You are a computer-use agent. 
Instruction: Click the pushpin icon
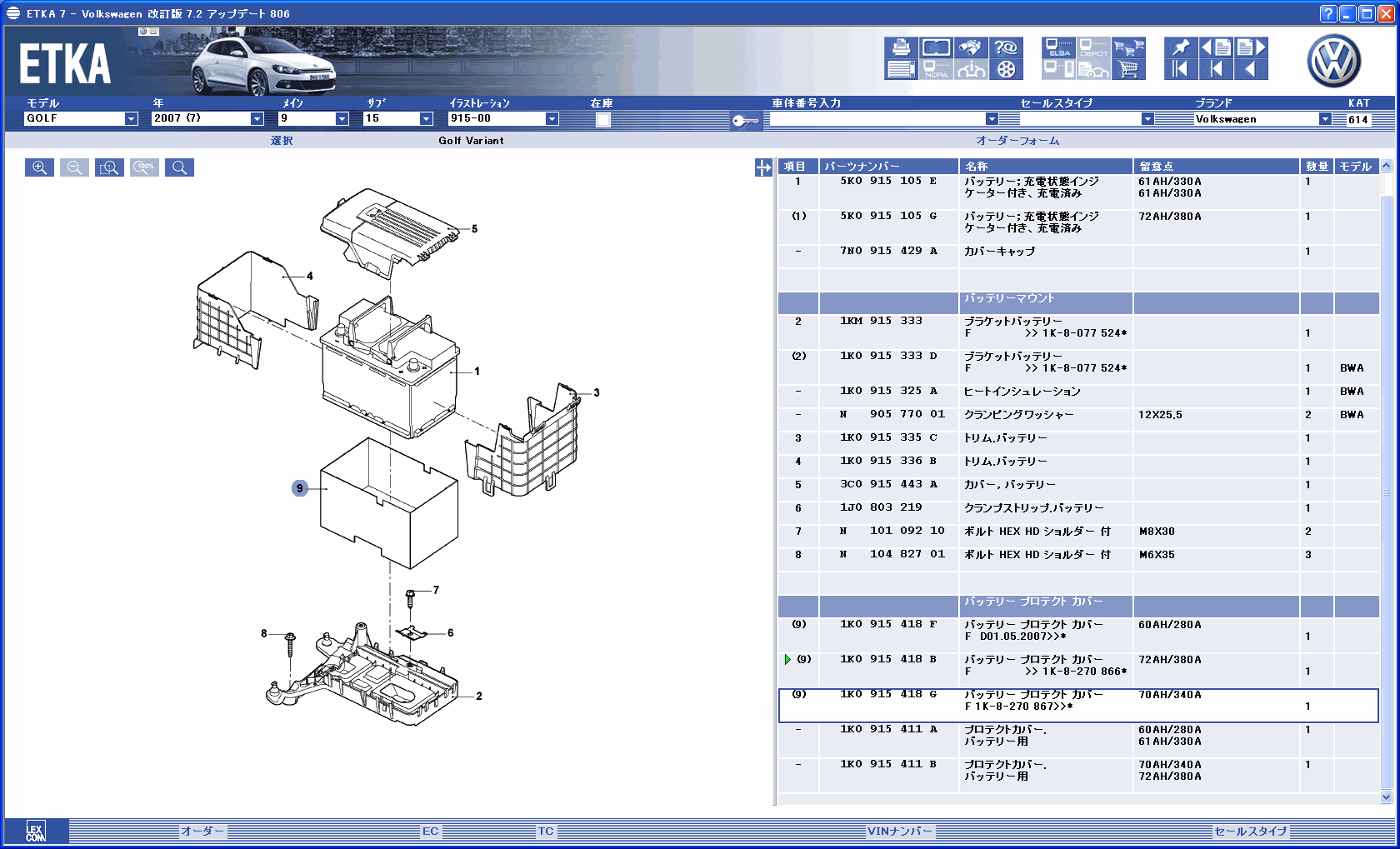click(1181, 48)
